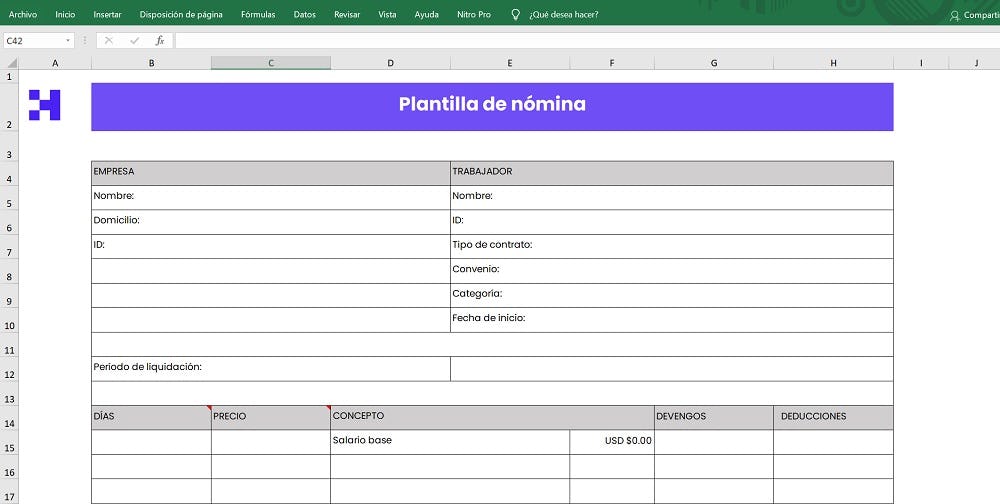Open the Insertar ribbon tab
1000x504 pixels.
pyautogui.click(x=107, y=14)
